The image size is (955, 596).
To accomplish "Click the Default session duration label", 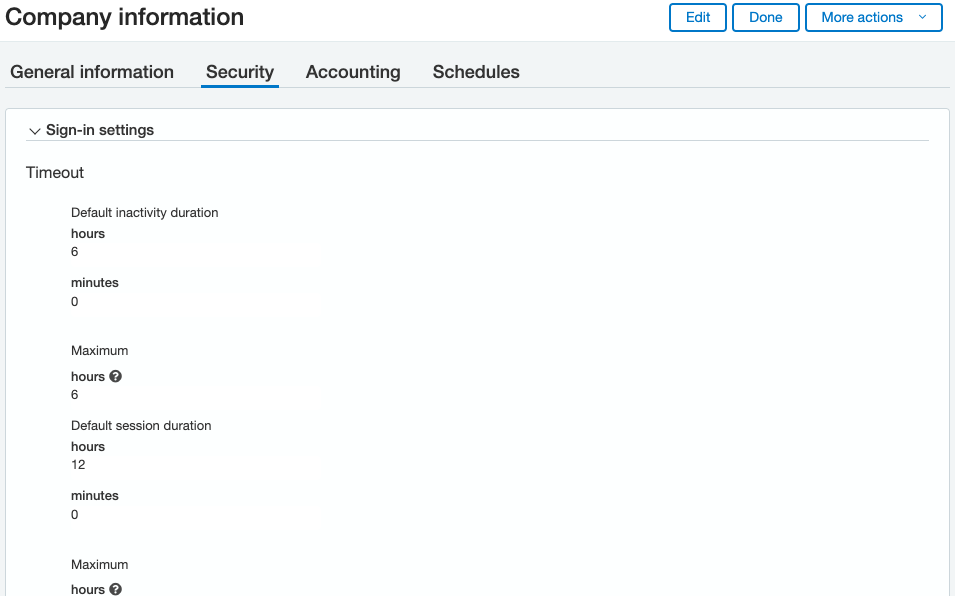I will [141, 426].
